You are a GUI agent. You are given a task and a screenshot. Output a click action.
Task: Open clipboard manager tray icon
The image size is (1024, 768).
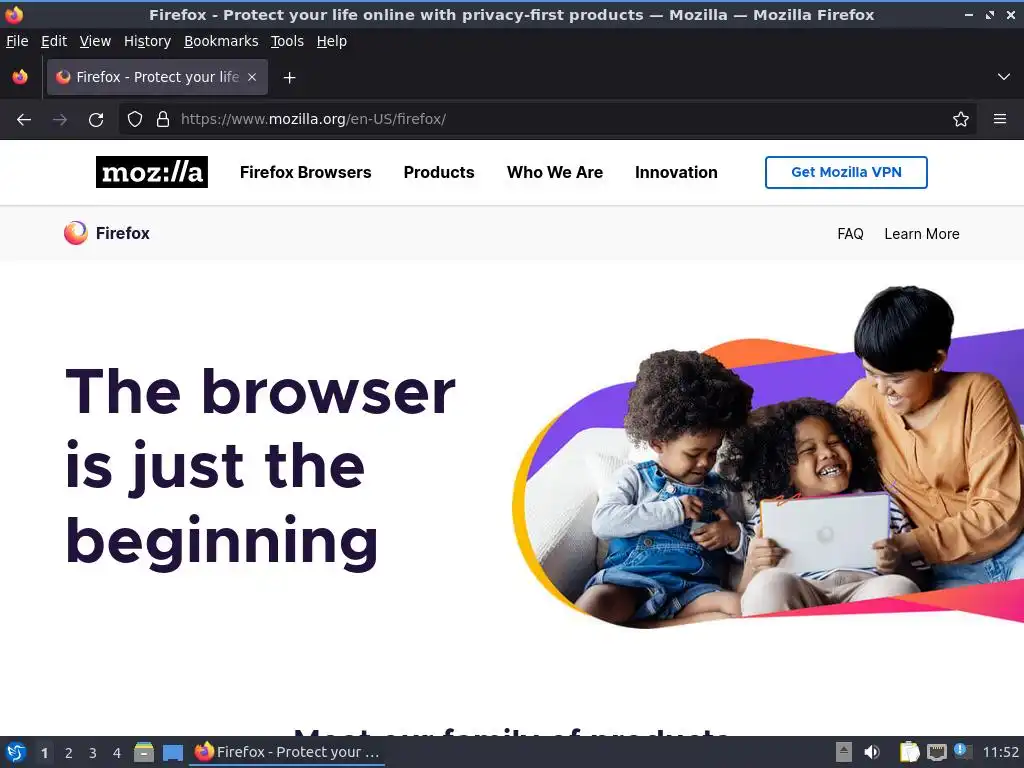909,752
